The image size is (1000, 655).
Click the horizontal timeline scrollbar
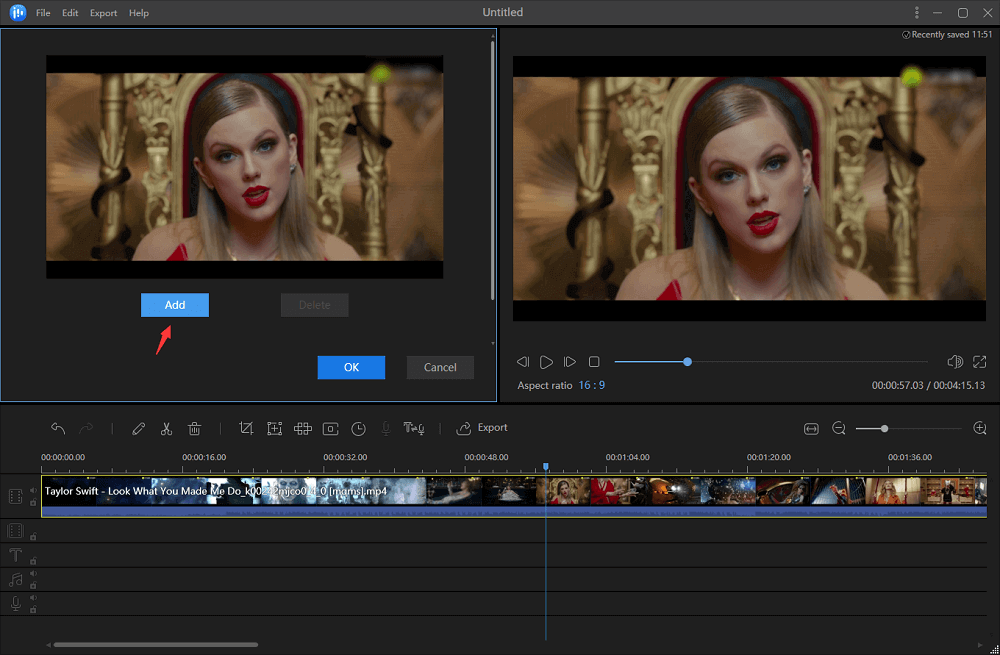click(x=156, y=645)
